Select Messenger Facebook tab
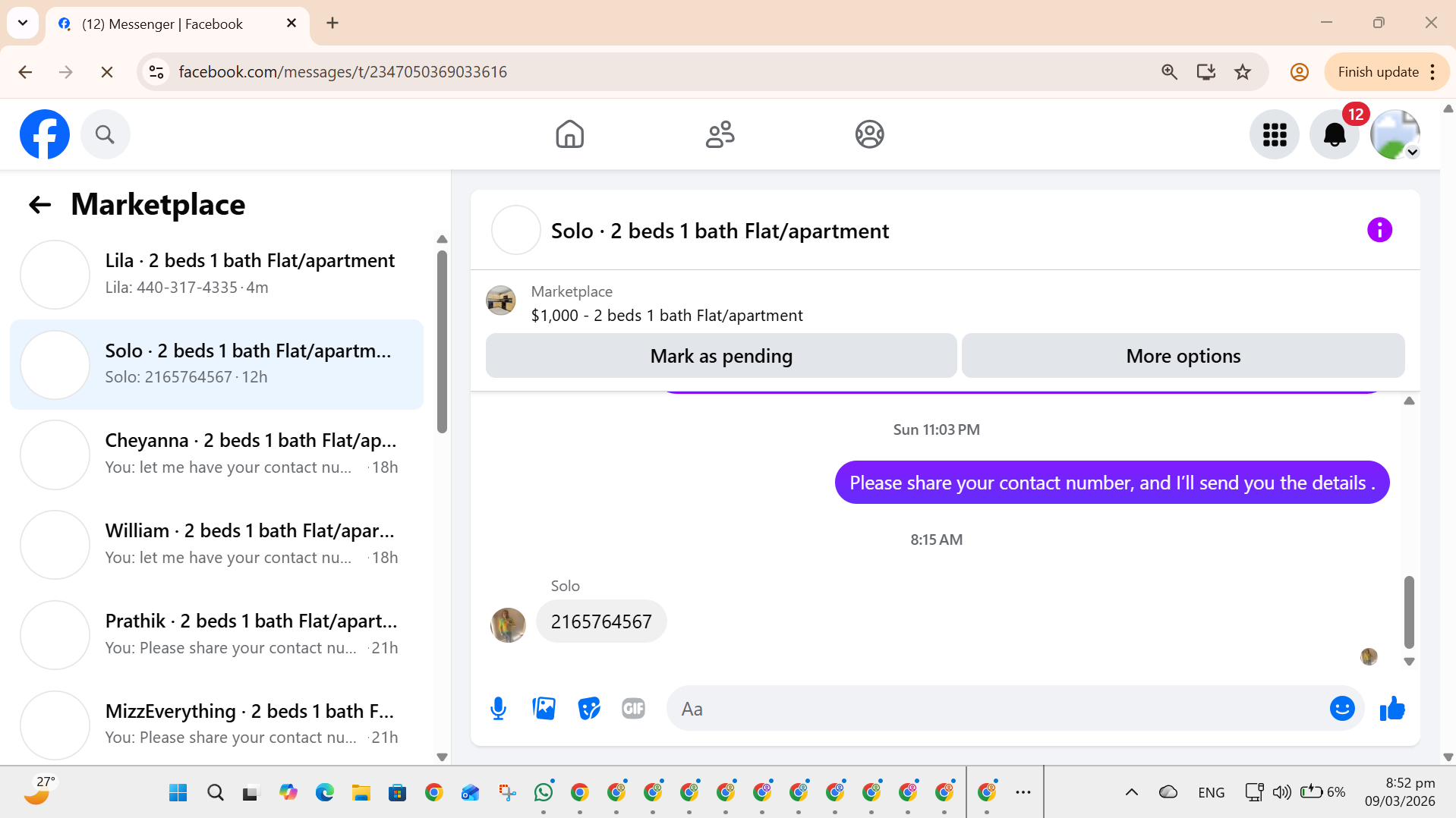Image resolution: width=1456 pixels, height=818 pixels. pos(162,24)
